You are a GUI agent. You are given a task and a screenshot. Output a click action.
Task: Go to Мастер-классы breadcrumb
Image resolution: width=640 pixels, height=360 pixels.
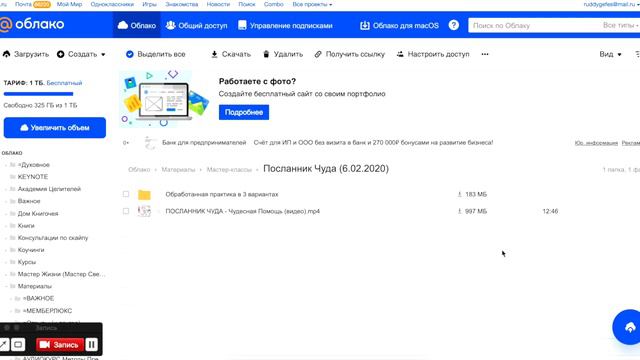point(229,169)
